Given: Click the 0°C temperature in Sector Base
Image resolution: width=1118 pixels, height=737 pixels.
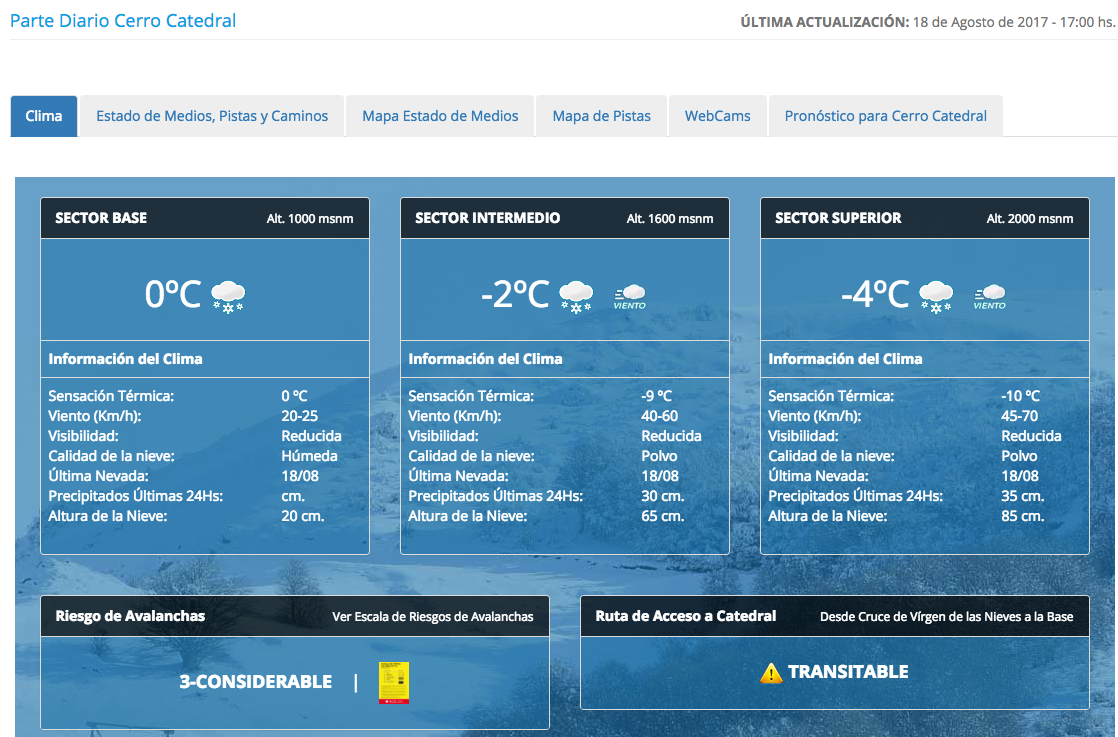Looking at the screenshot, I should [x=173, y=294].
